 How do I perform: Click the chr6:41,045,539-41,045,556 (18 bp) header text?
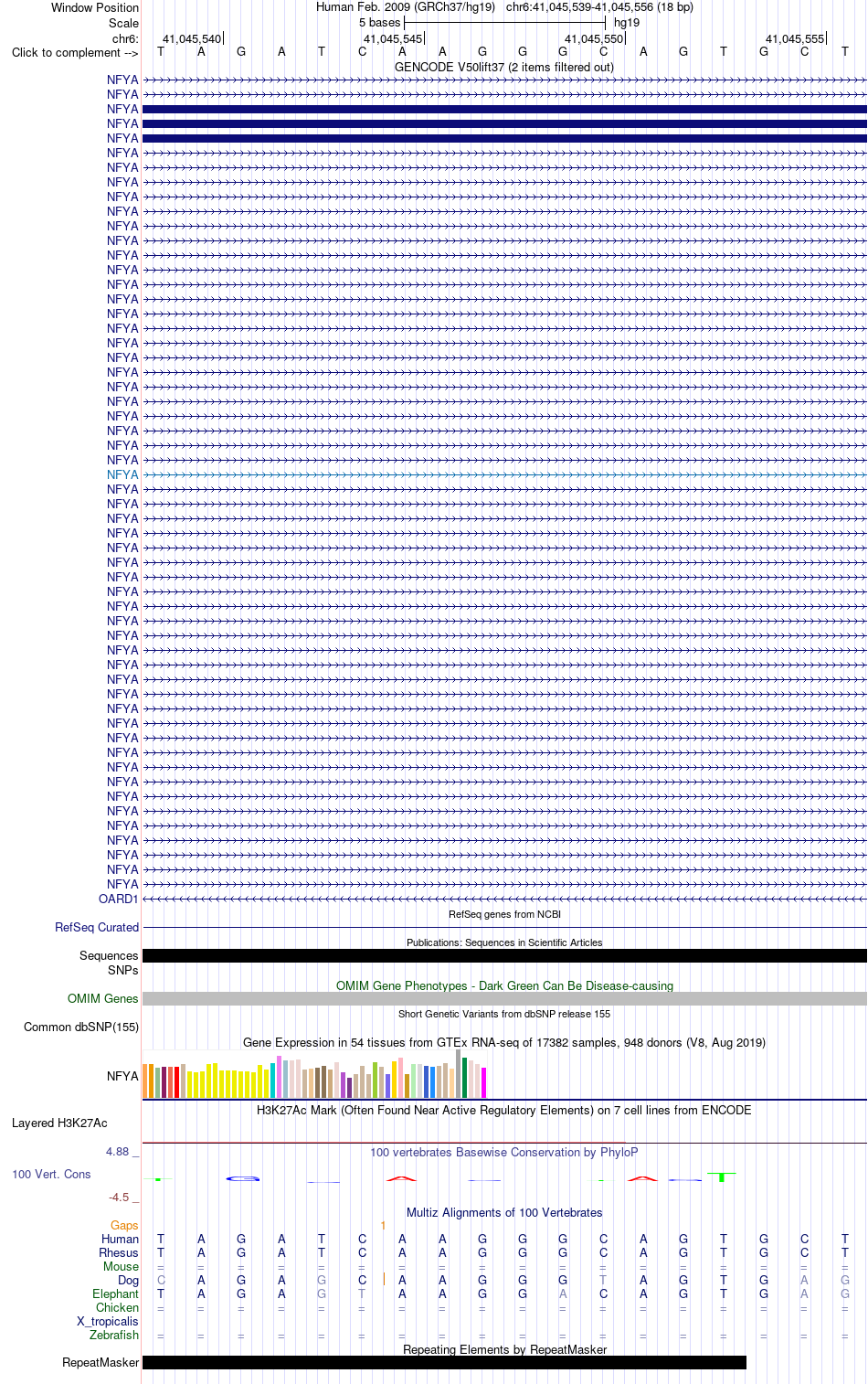click(599, 6)
